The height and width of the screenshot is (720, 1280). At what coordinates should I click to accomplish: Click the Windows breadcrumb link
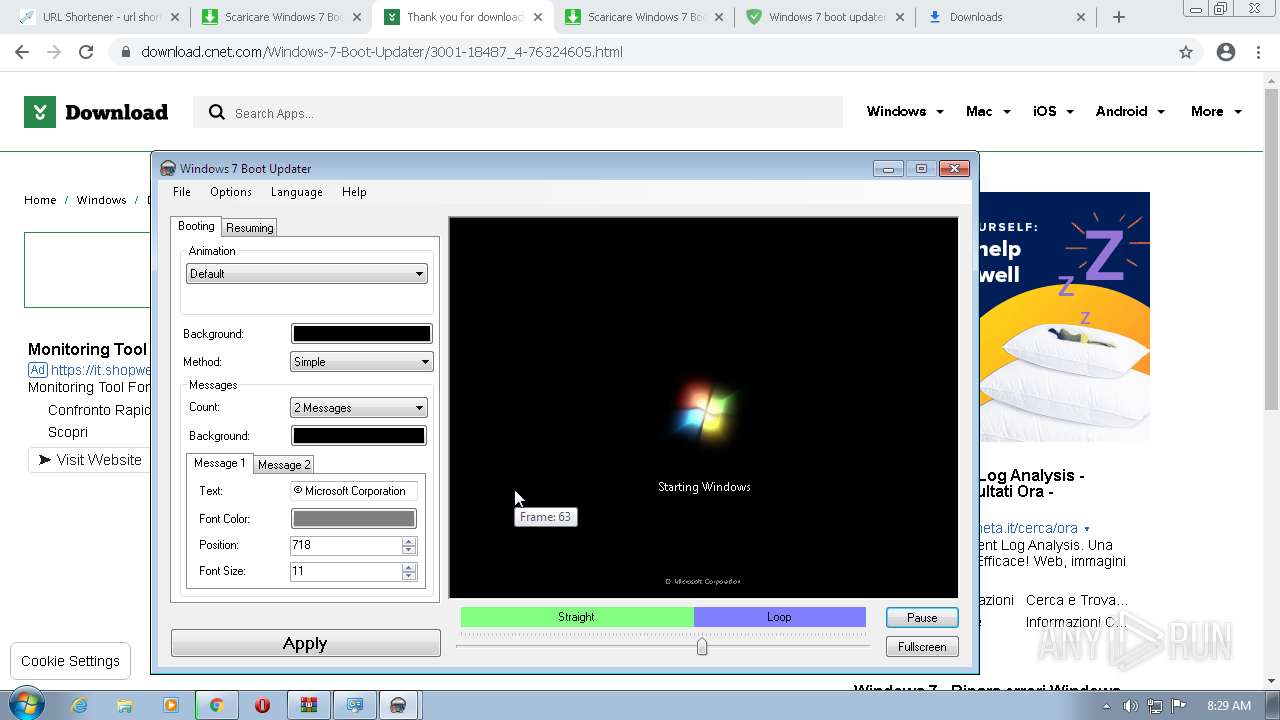(101, 200)
